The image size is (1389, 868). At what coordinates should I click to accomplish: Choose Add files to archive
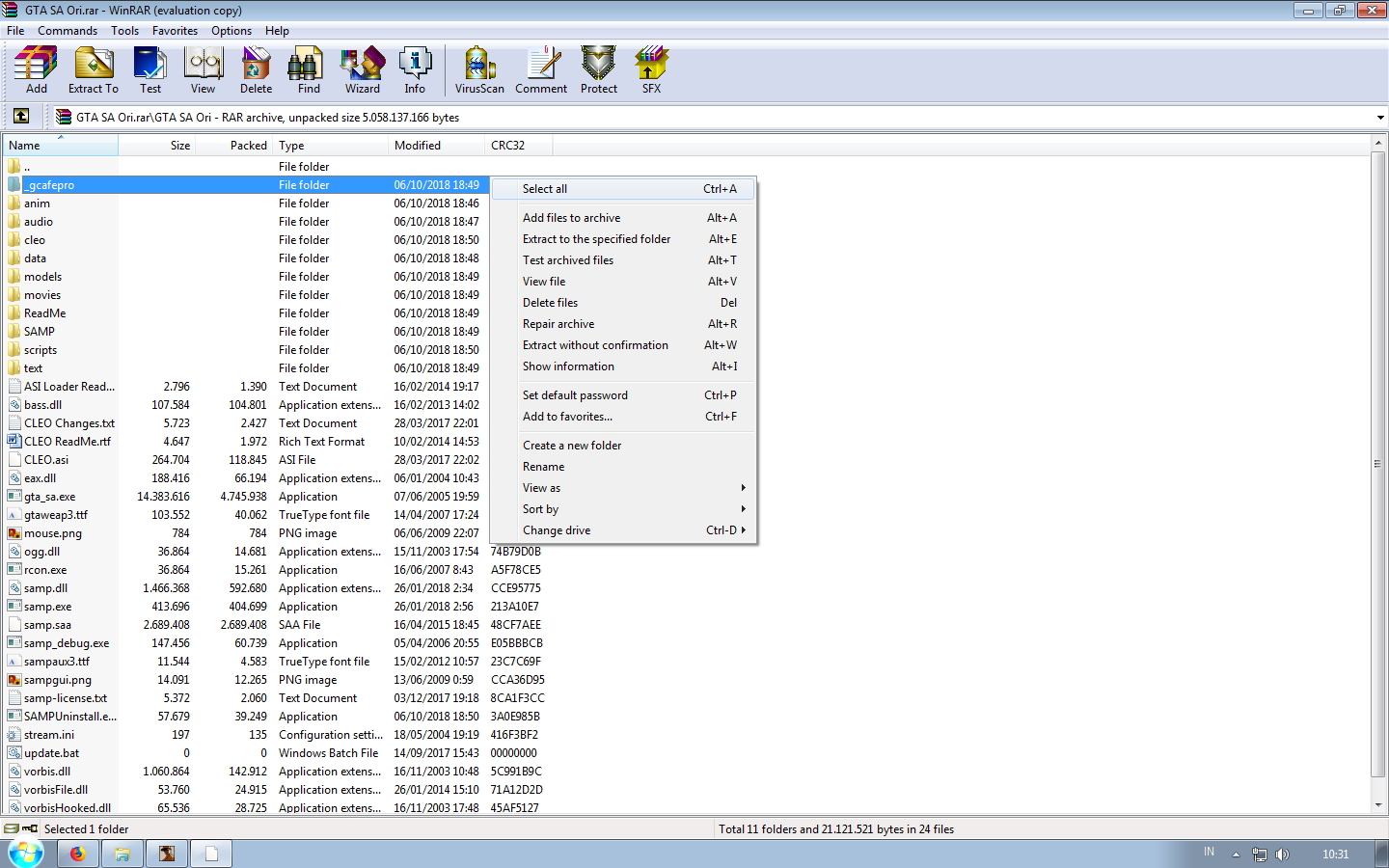point(623,218)
